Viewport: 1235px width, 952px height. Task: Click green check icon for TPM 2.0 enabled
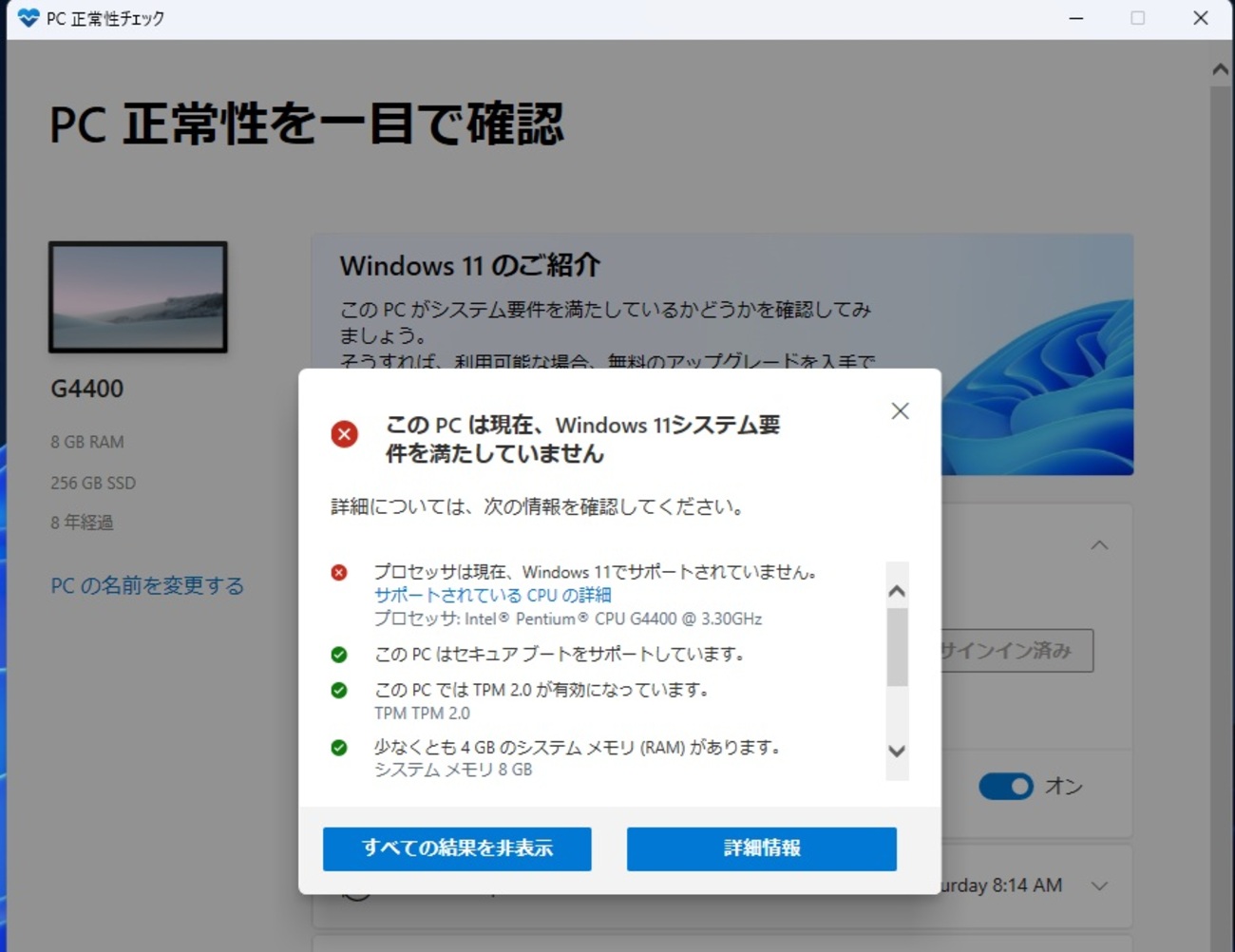(x=339, y=690)
